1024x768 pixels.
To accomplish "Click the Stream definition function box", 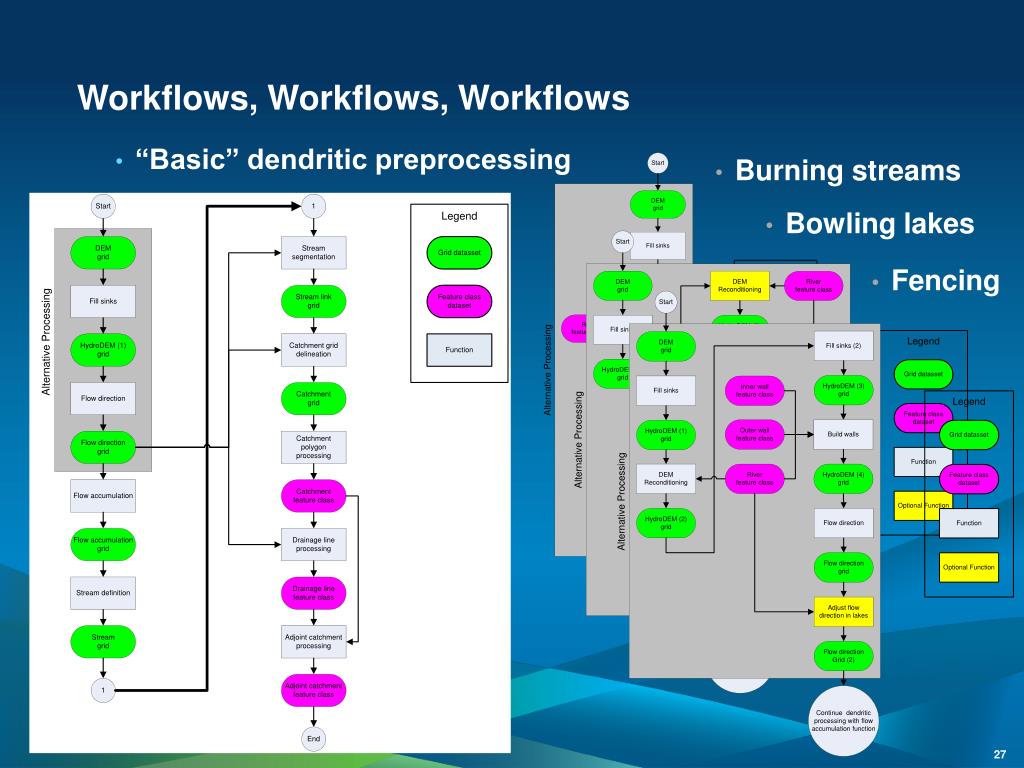I will [103, 593].
